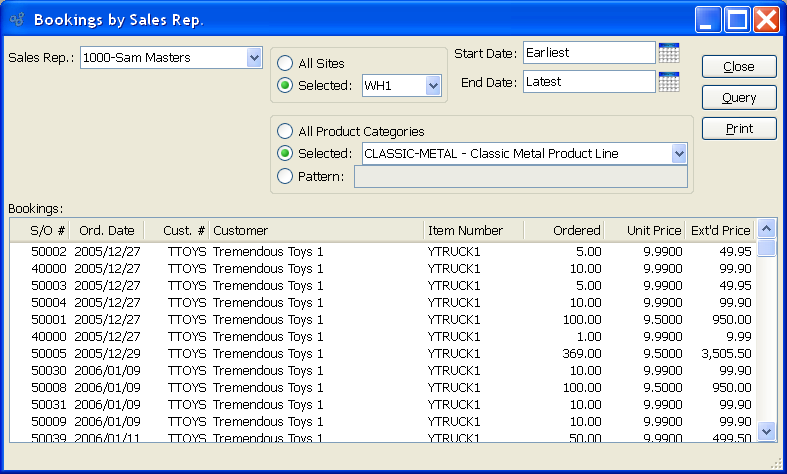This screenshot has width=787, height=474.
Task: Click the Print button
Action: coord(739,129)
